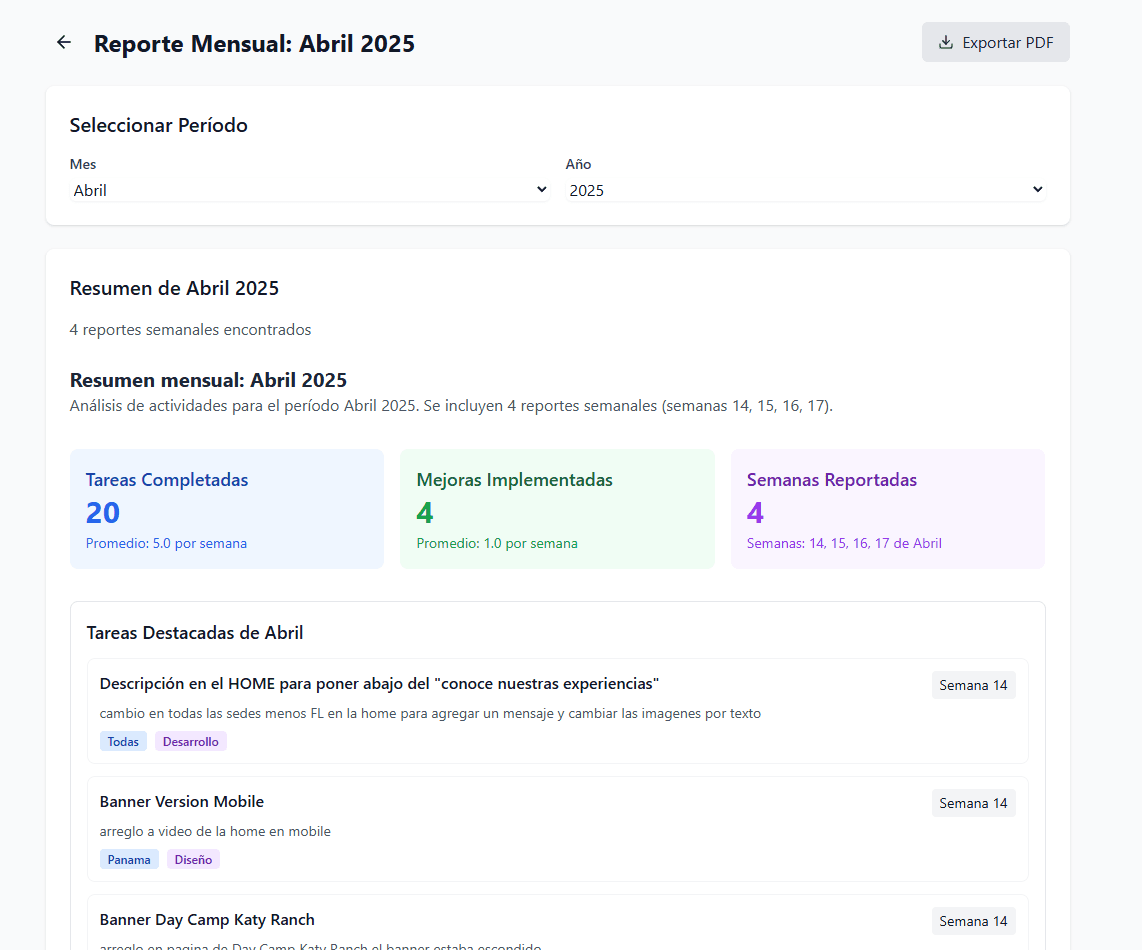1142x950 pixels.
Task: Export the report as PDF
Action: click(x=995, y=43)
